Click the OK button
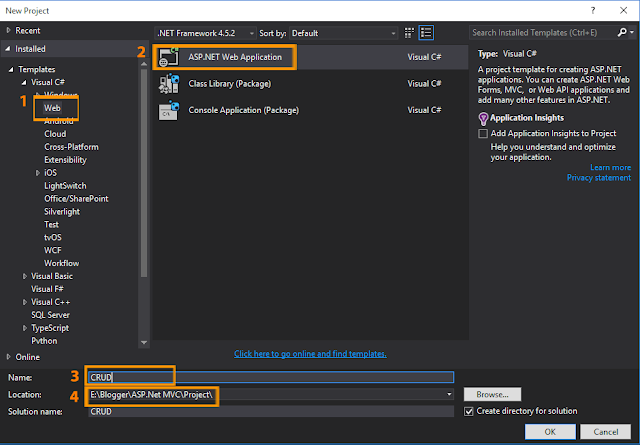The width and height of the screenshot is (640, 445). pyautogui.click(x=550, y=432)
